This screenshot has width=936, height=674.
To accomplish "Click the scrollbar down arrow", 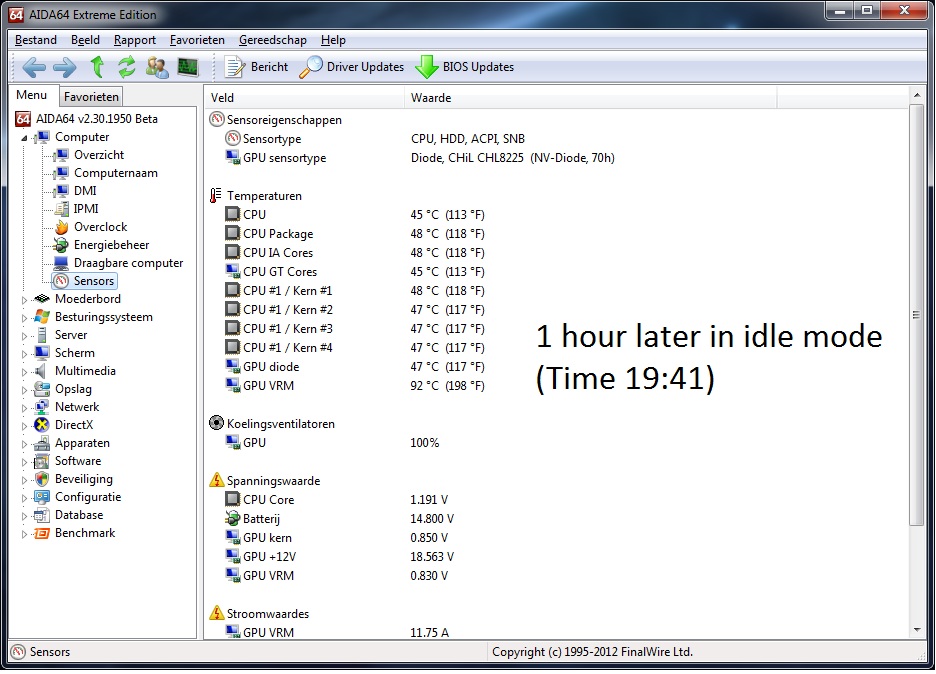I will point(917,630).
